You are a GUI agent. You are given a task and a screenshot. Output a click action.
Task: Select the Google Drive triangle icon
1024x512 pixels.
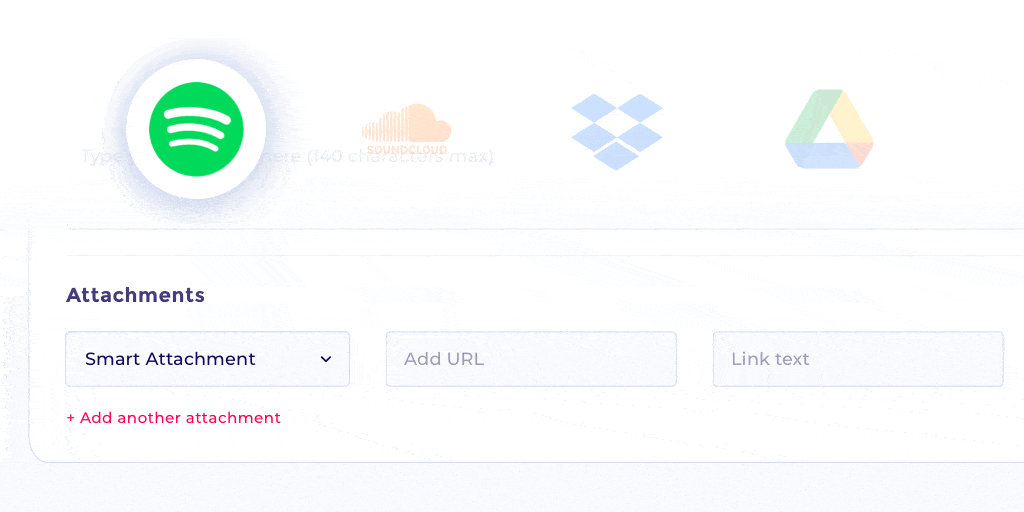pyautogui.click(x=829, y=129)
